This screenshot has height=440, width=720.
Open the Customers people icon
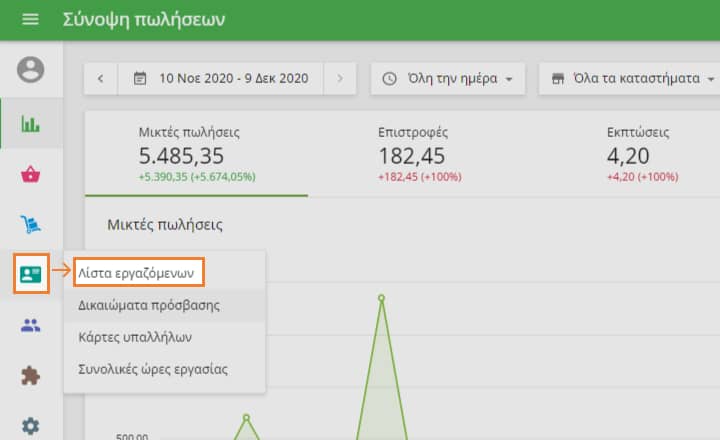pos(31,326)
